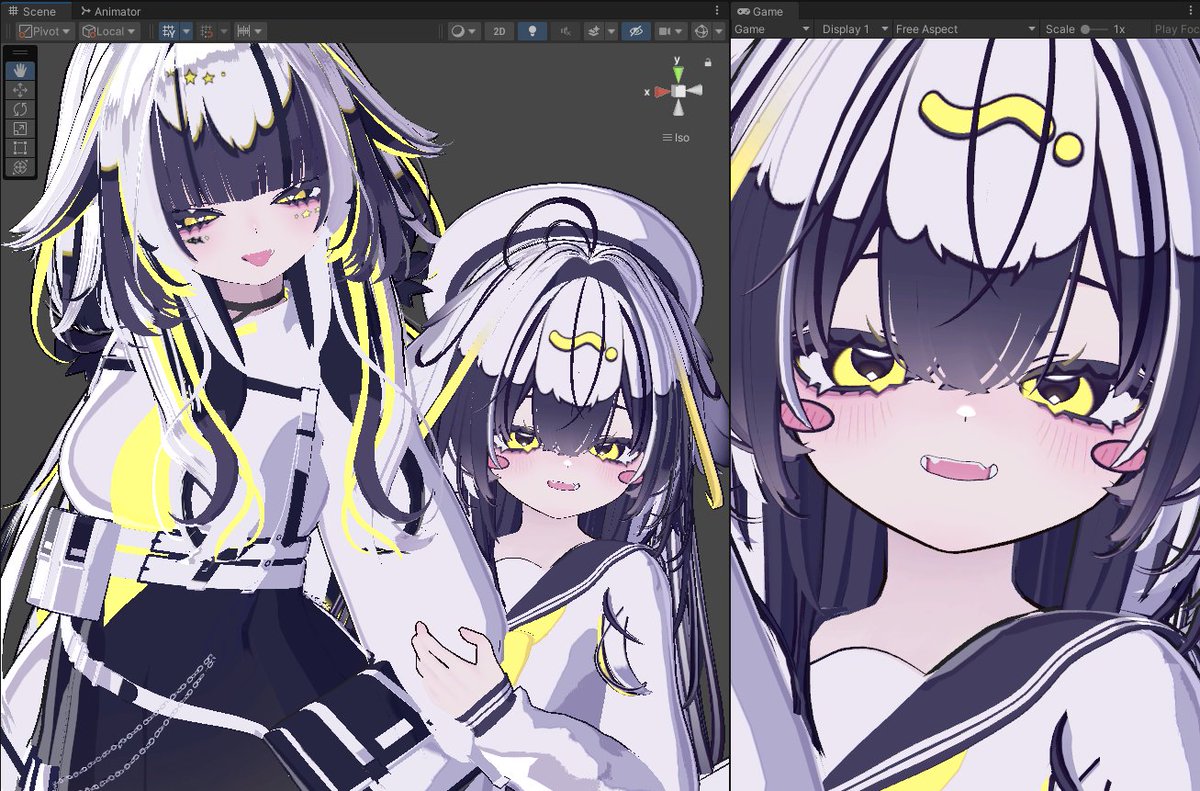Image resolution: width=1200 pixels, height=791 pixels.
Task: Select the combined Transform tool
Action: (x=21, y=166)
